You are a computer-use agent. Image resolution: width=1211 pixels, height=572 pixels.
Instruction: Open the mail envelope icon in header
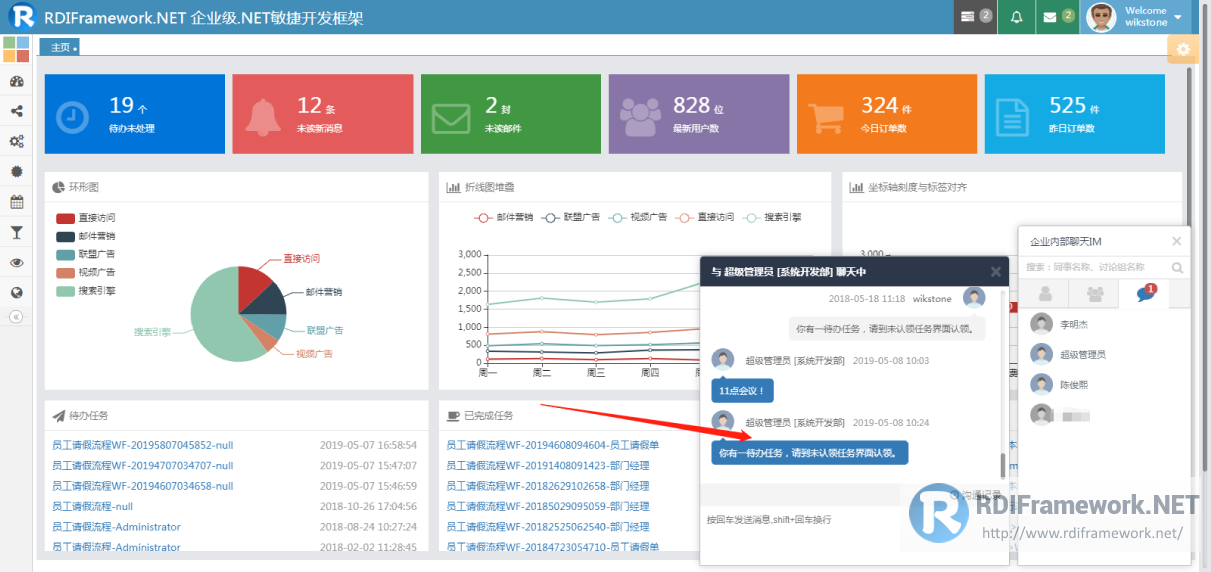pyautogui.click(x=1050, y=17)
